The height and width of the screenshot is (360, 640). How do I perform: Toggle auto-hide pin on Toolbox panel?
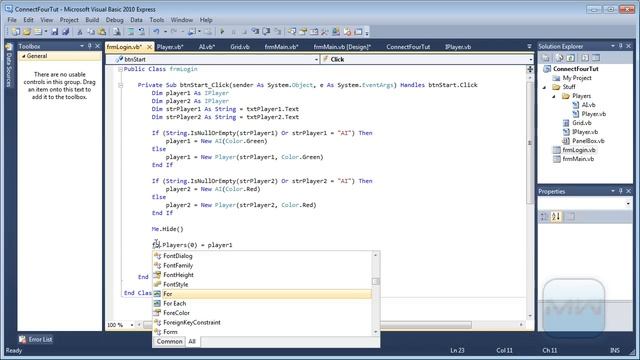90,46
